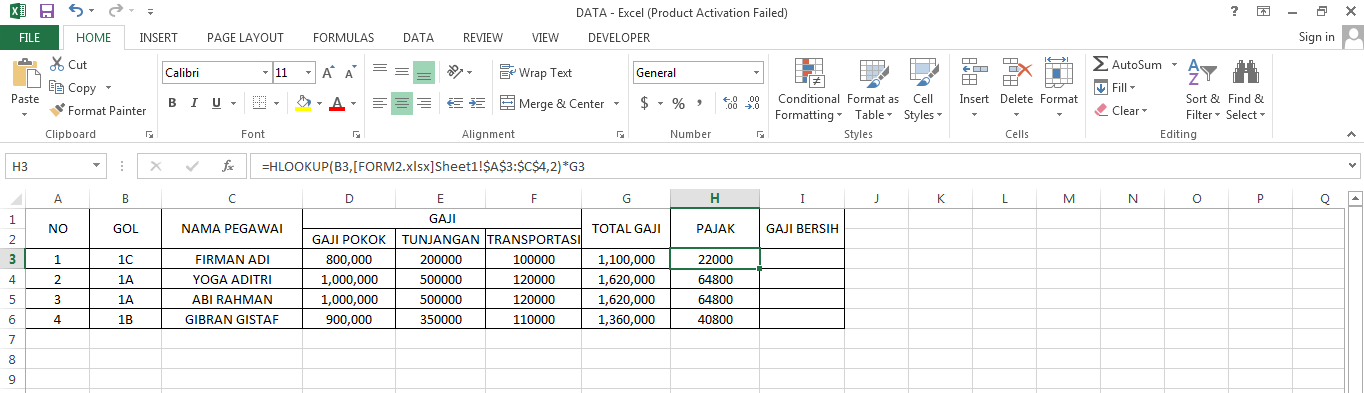
Task: Click the Paste clipboard icon
Action: coord(25,74)
